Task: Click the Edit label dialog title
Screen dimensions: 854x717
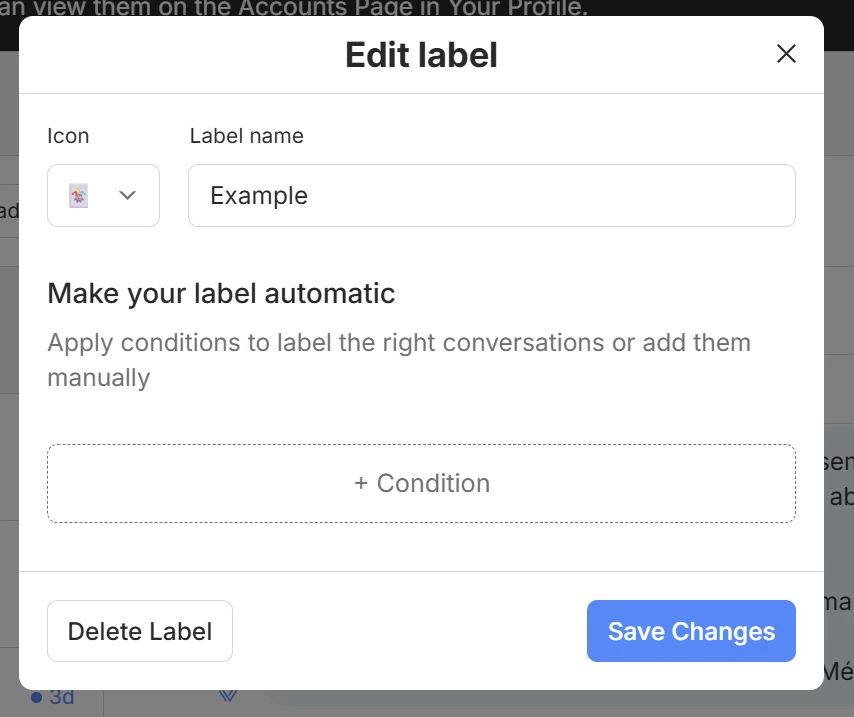Action: (x=421, y=55)
